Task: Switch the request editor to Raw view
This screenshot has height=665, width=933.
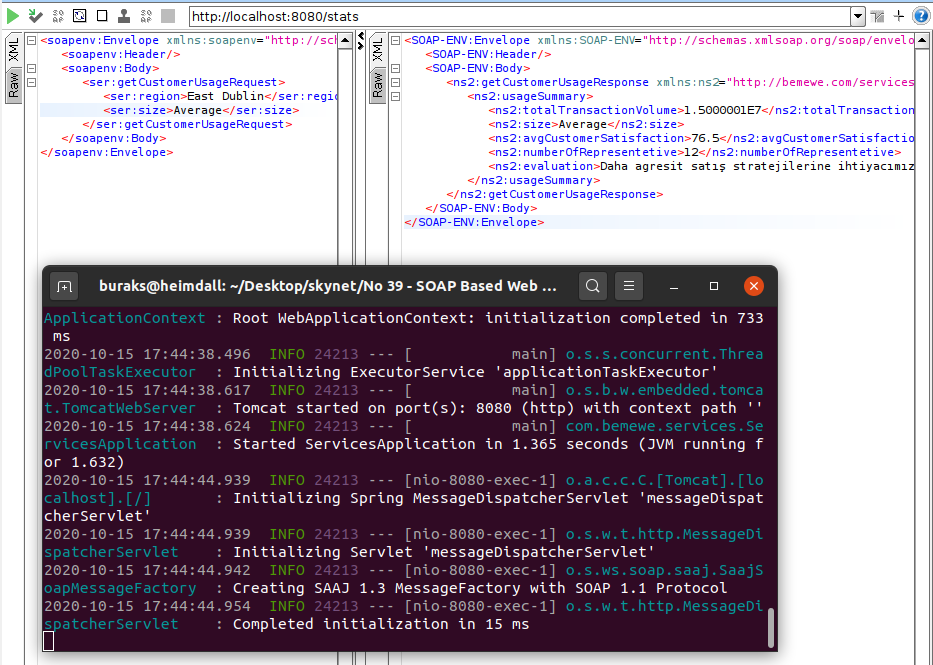Action: (x=13, y=86)
